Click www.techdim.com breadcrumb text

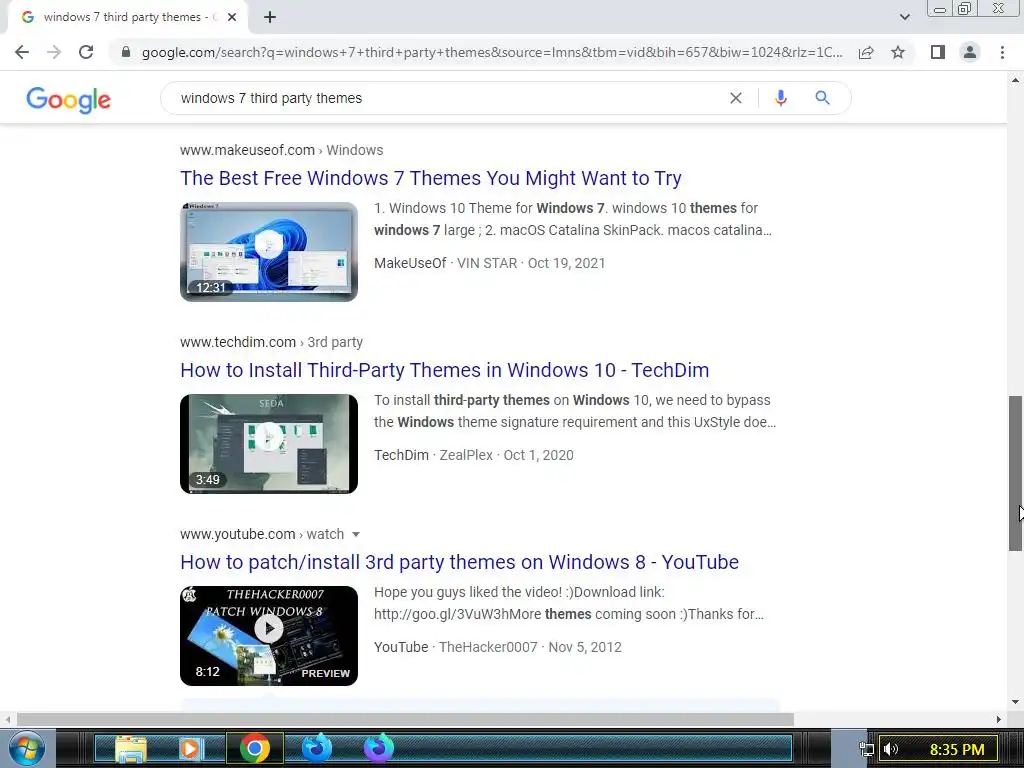coord(238,342)
